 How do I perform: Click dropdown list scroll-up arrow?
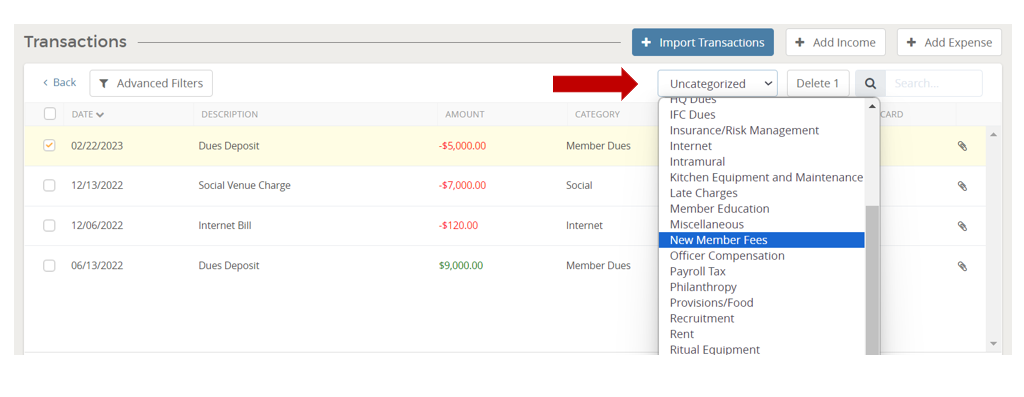(872, 106)
